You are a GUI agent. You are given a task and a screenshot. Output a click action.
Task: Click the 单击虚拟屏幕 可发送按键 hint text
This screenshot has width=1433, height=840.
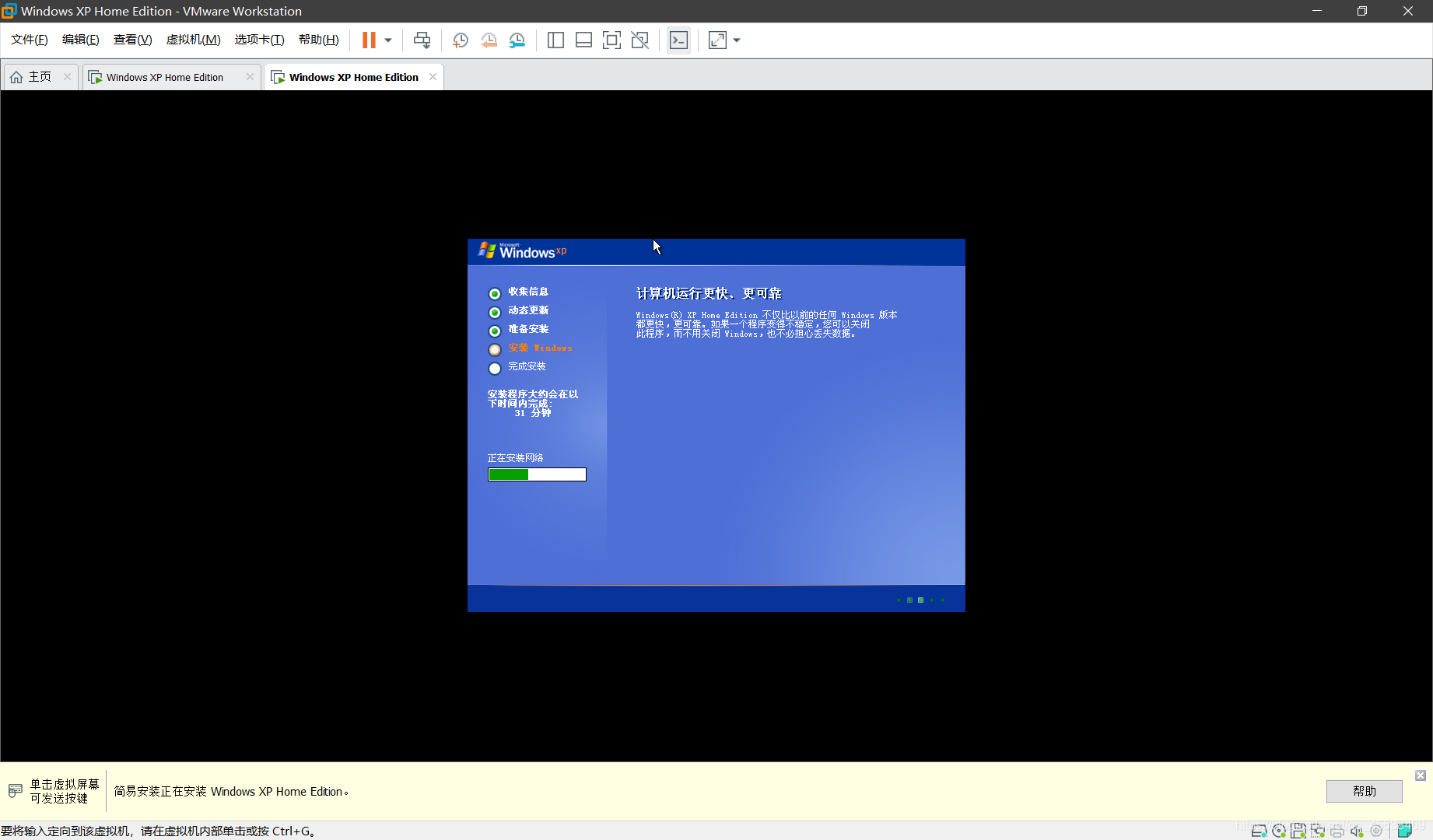pos(65,791)
